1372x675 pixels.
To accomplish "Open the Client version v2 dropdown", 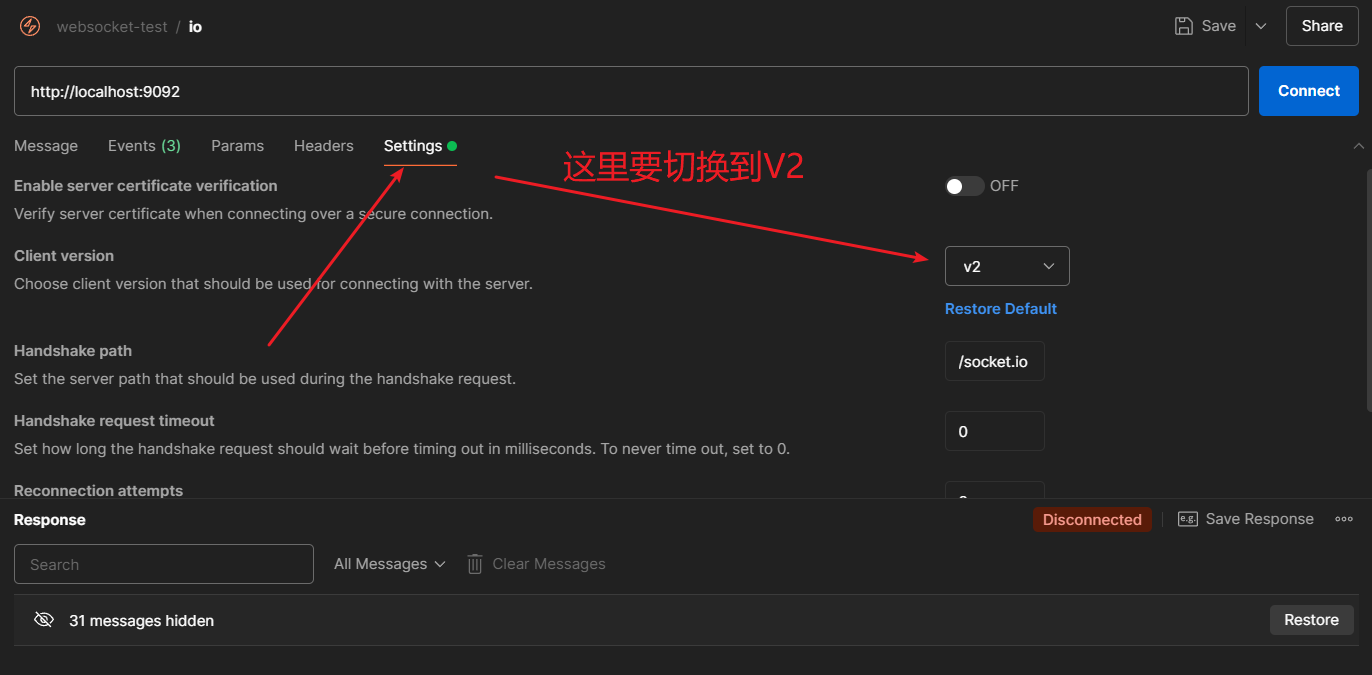I will (1007, 265).
